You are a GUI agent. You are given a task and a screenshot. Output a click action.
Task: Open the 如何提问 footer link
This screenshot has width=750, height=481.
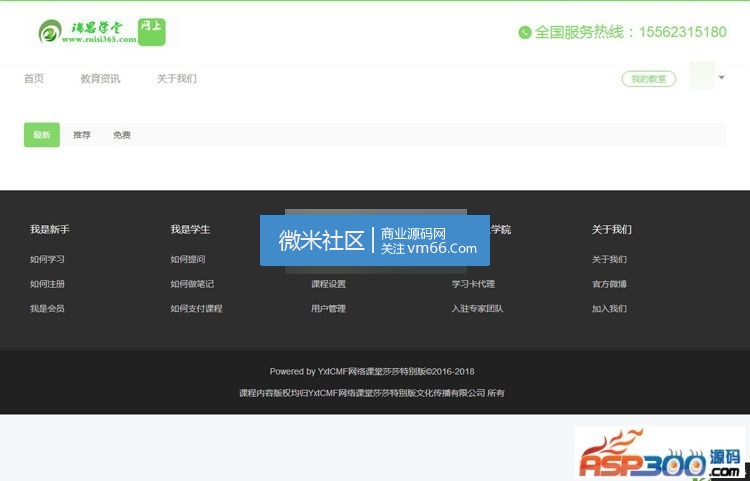coord(188,259)
